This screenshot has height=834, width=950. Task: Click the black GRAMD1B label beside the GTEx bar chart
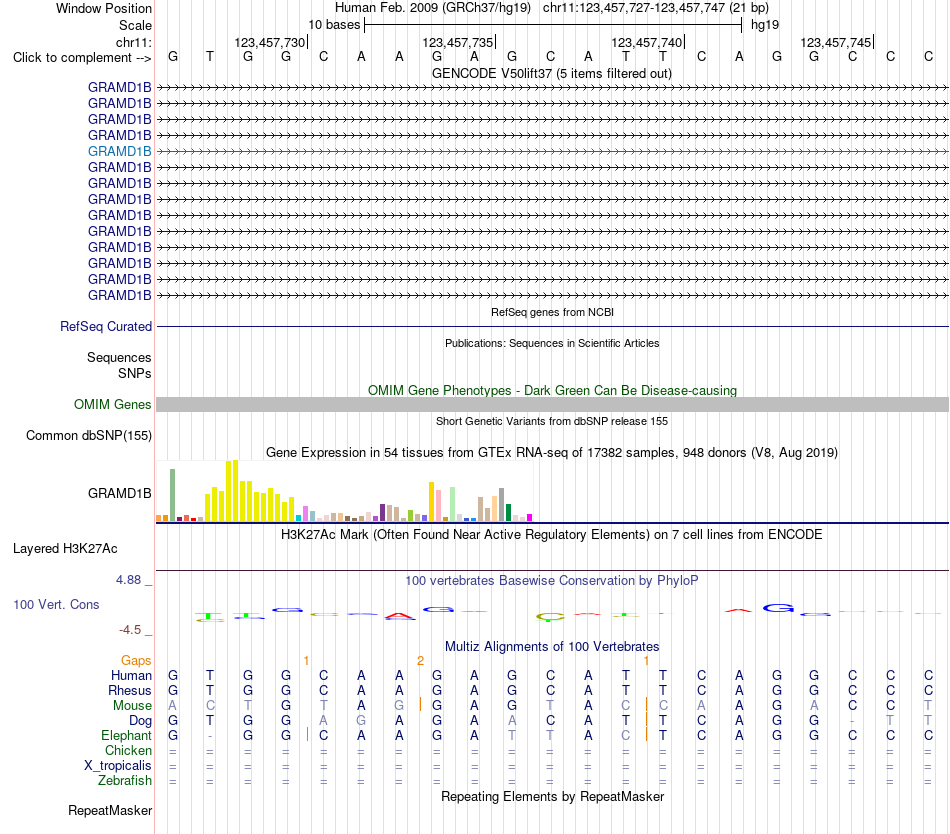[119, 494]
